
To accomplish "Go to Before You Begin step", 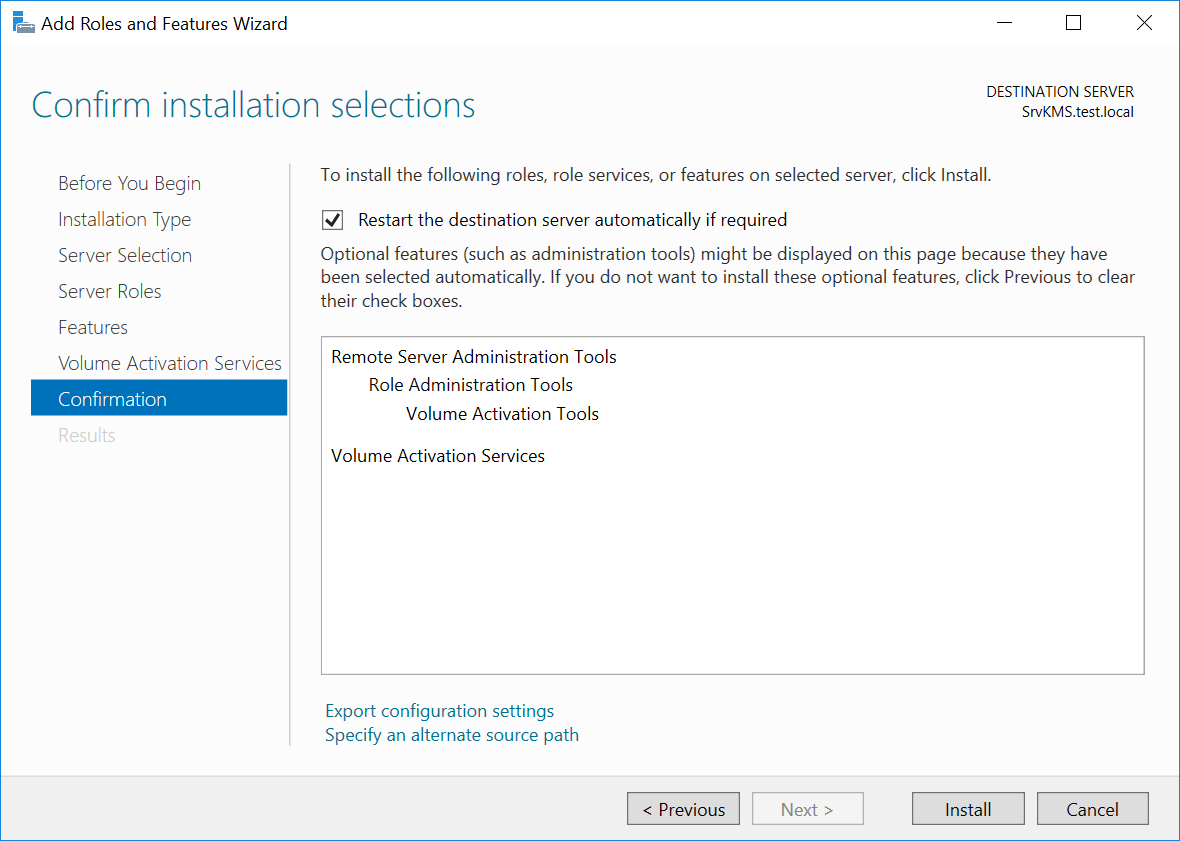I will tap(129, 184).
